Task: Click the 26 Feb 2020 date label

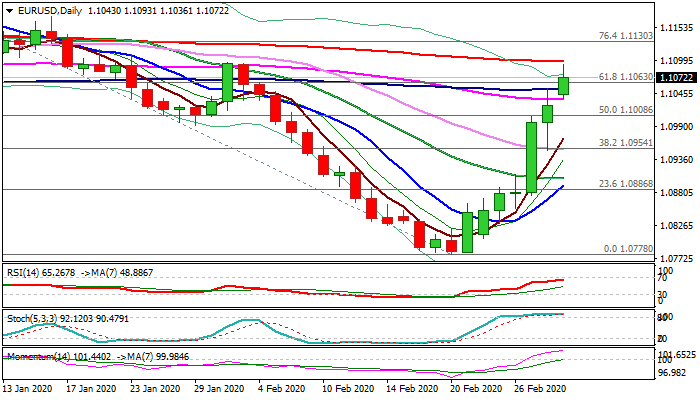Action: 540,388
